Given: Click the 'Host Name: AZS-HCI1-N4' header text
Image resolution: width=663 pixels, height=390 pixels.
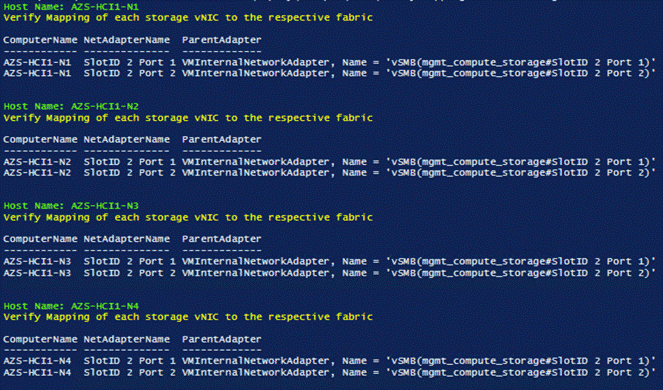Looking at the screenshot, I should [x=71, y=306].
